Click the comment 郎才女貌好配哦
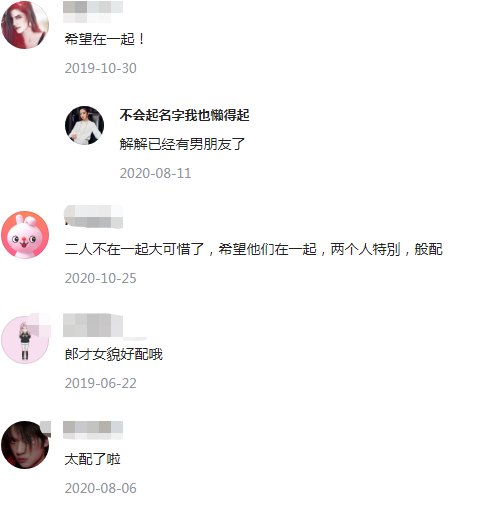The width and height of the screenshot is (491, 505). (x=114, y=354)
